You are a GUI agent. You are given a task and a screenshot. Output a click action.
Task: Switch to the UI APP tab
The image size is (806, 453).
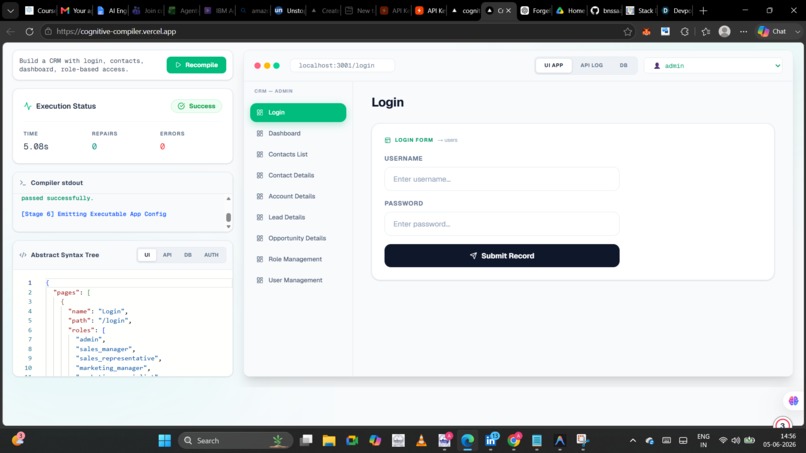554,65
